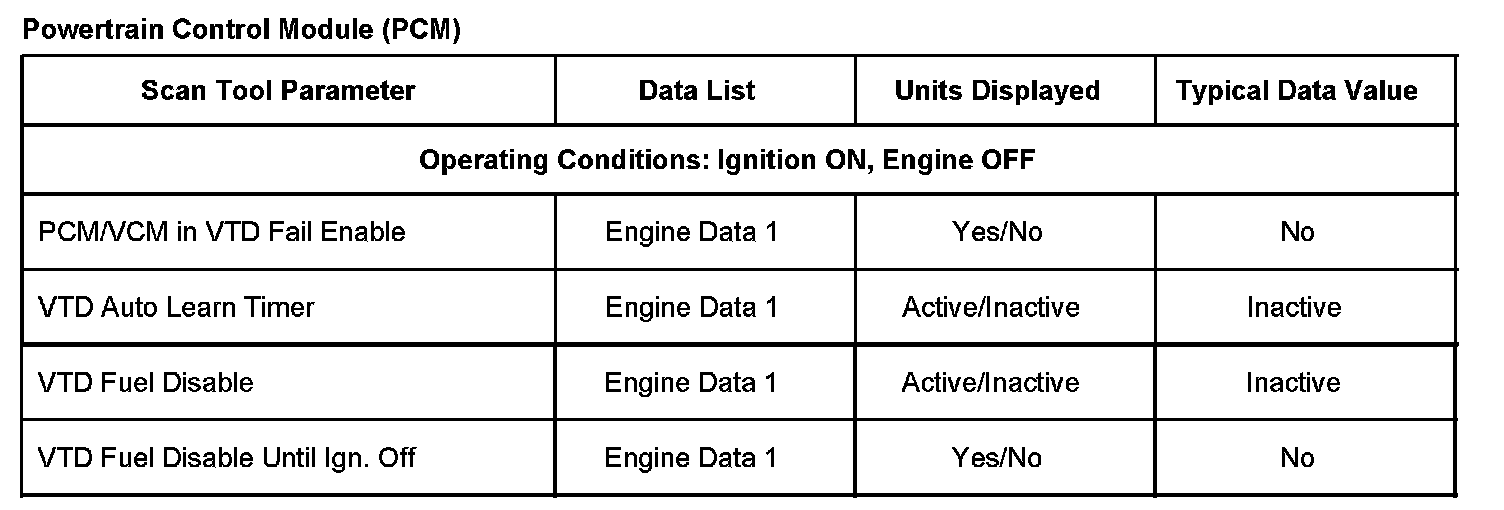Select Active/Inactive units in third row, VTD Fuel Disable
The height and width of the screenshot is (510, 1504).
[x=991, y=383]
